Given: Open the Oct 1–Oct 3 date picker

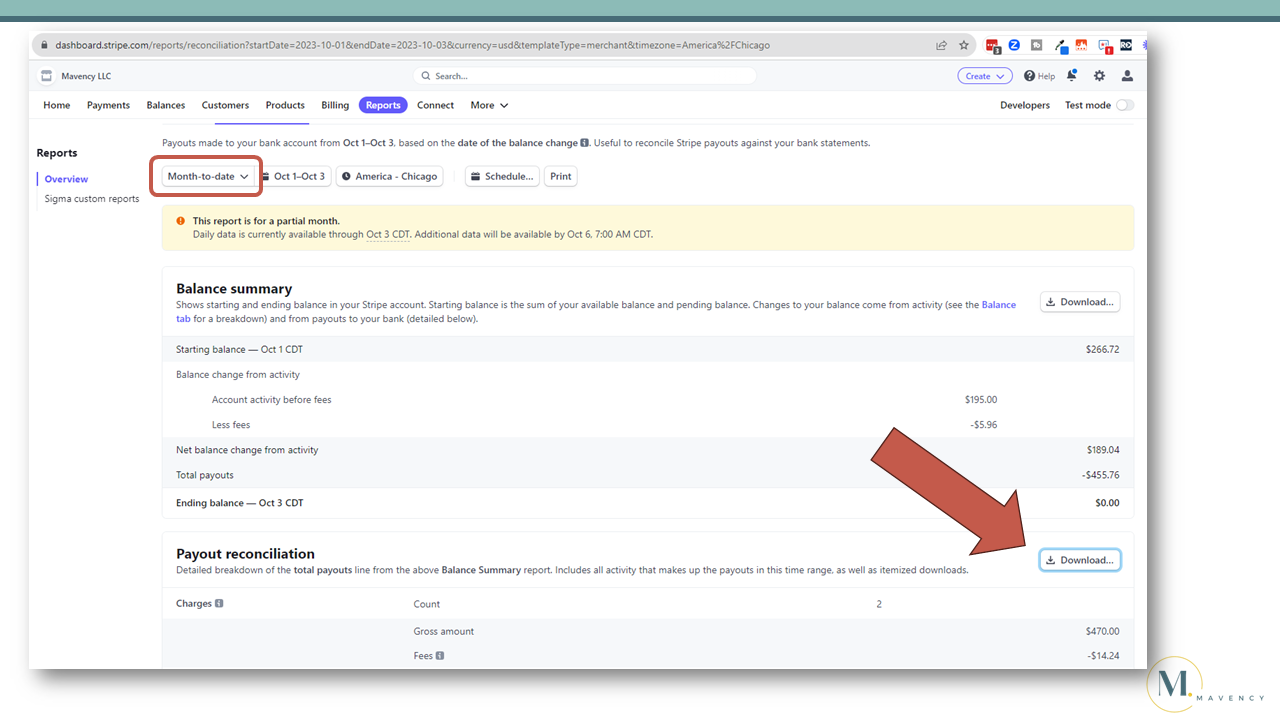Looking at the screenshot, I should click(x=293, y=176).
